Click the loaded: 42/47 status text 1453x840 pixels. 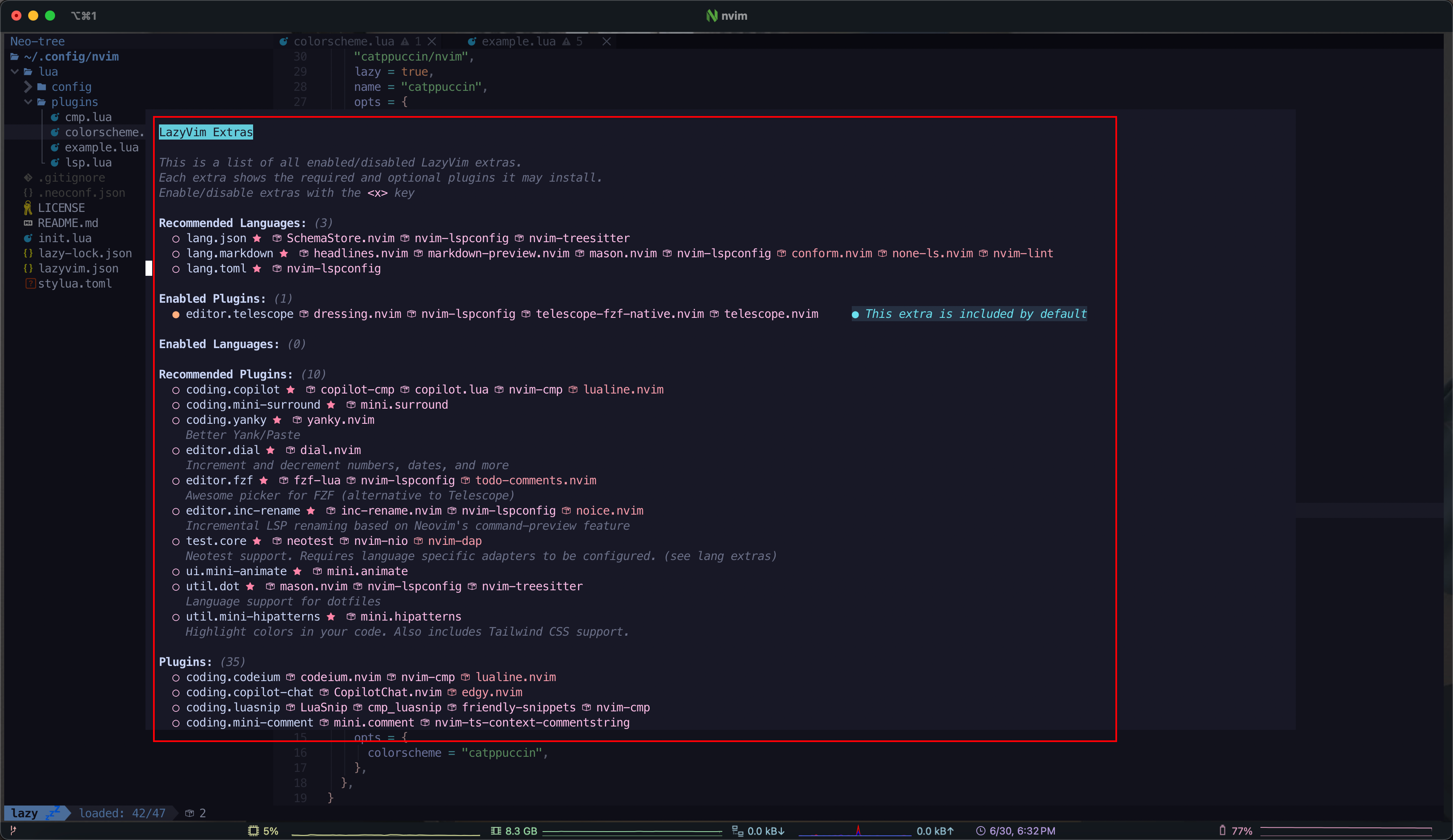click(x=122, y=814)
